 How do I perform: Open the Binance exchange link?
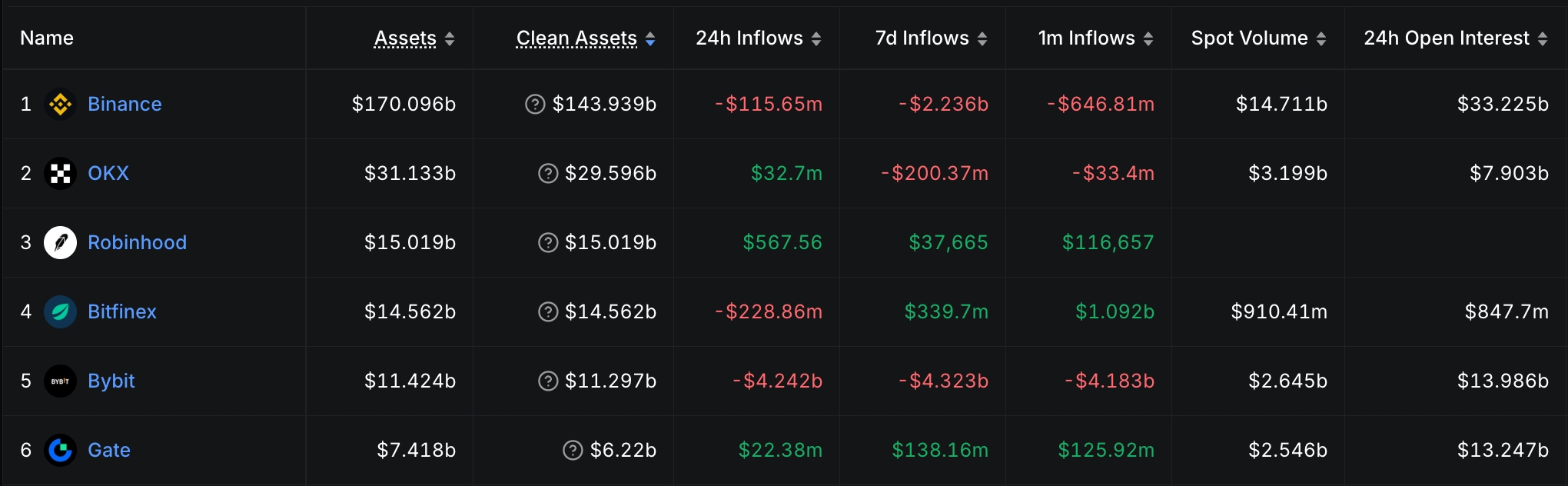pos(125,104)
